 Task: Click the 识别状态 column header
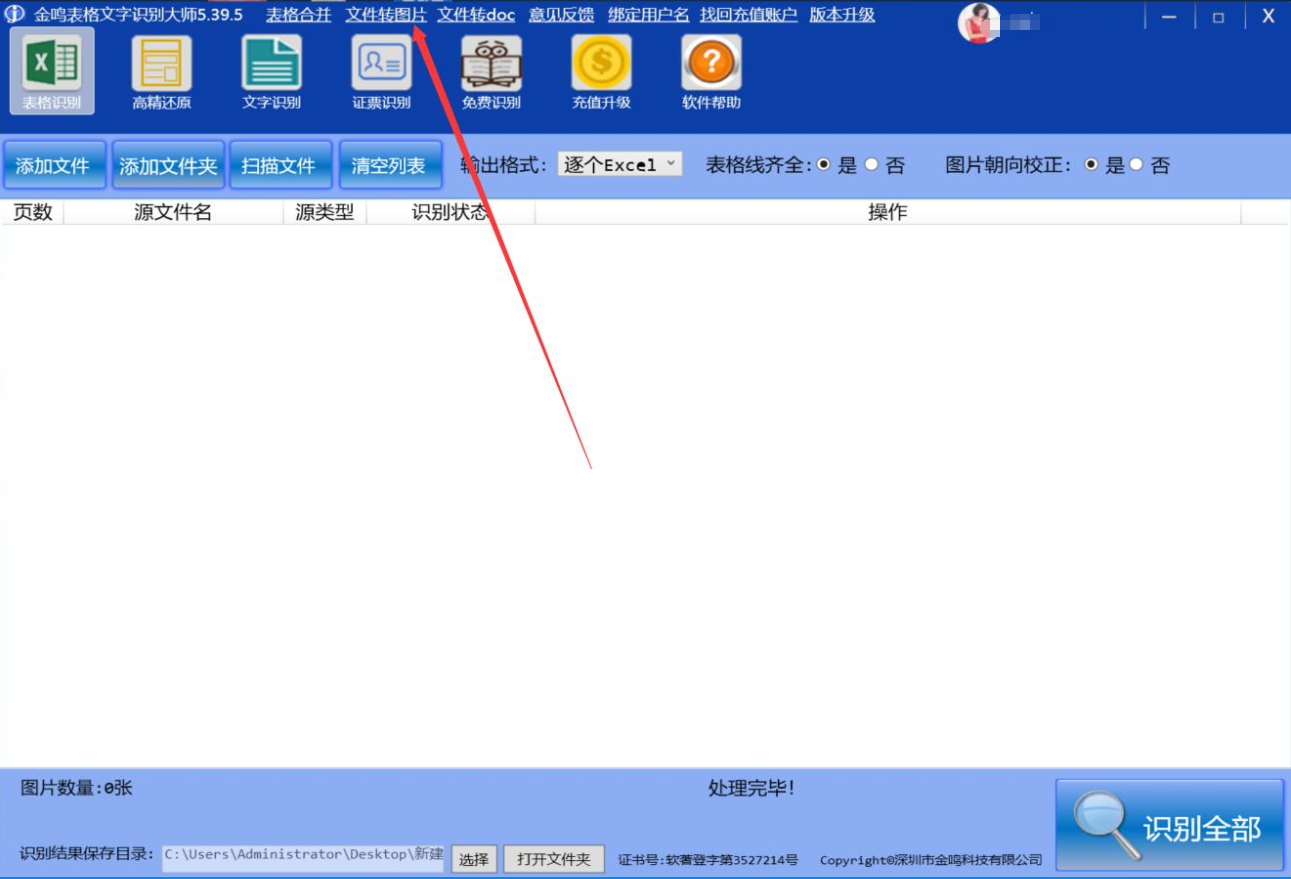click(x=451, y=212)
